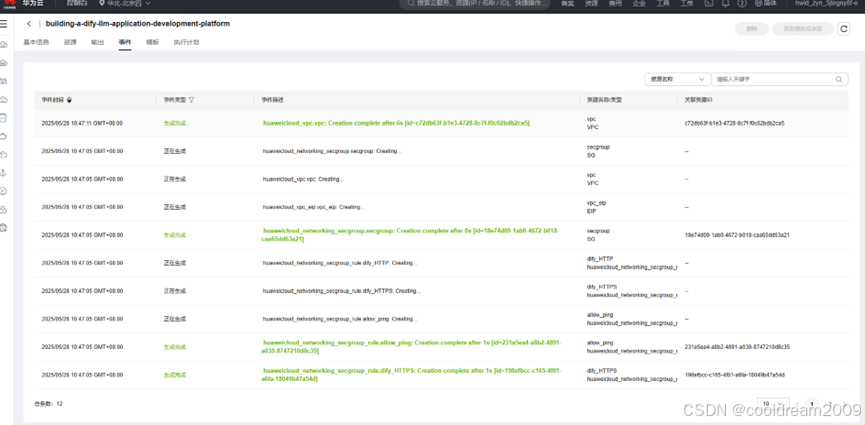The width and height of the screenshot is (865, 425).
Task: Open the page size dropdown showing 10
Action: (x=772, y=404)
